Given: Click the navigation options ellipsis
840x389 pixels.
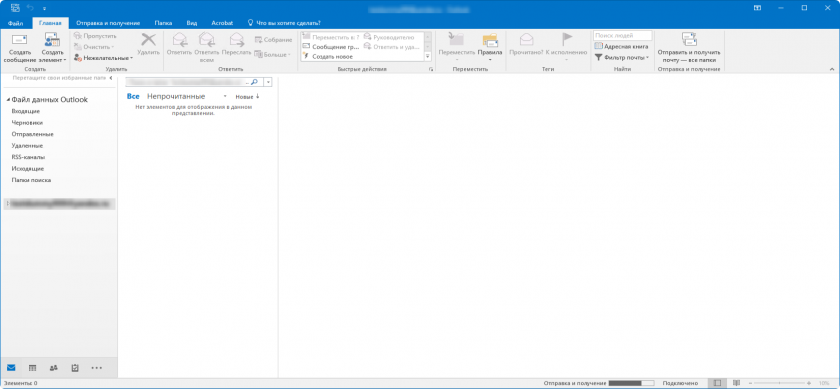Looking at the screenshot, I should [96, 368].
